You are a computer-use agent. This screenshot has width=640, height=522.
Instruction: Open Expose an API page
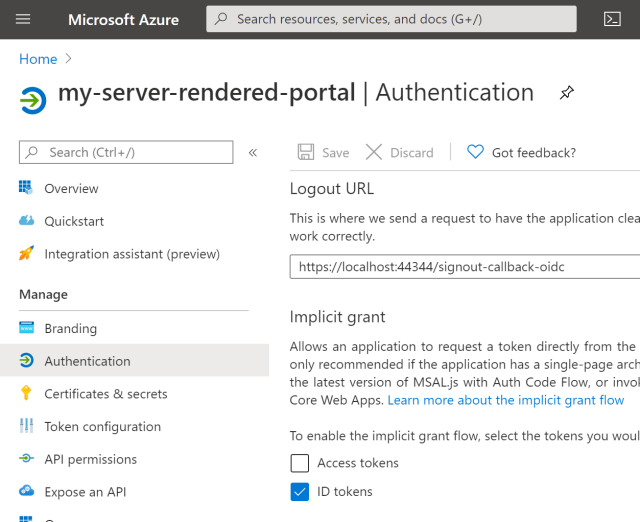(x=85, y=492)
